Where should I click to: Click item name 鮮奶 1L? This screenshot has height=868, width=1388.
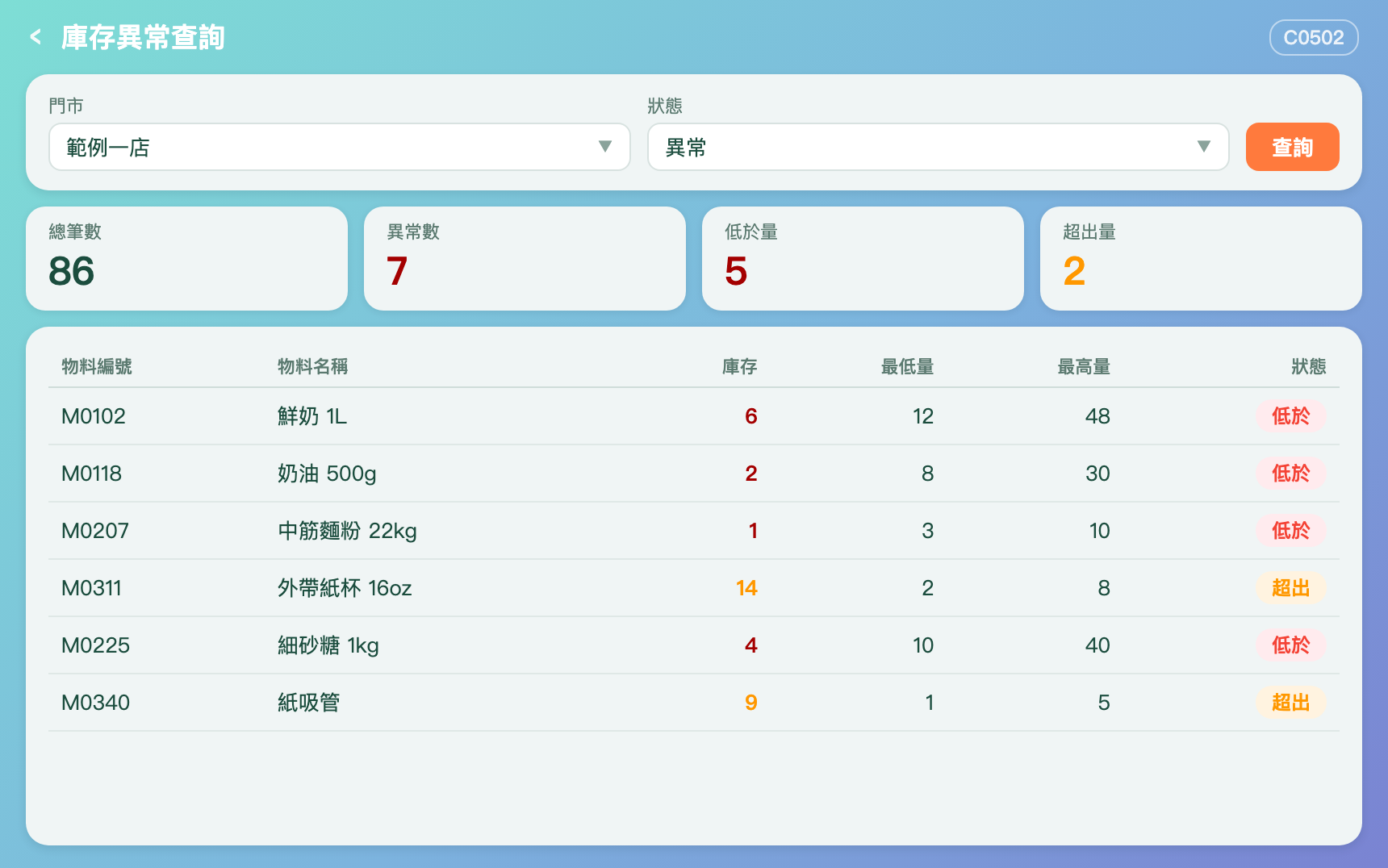tap(312, 416)
